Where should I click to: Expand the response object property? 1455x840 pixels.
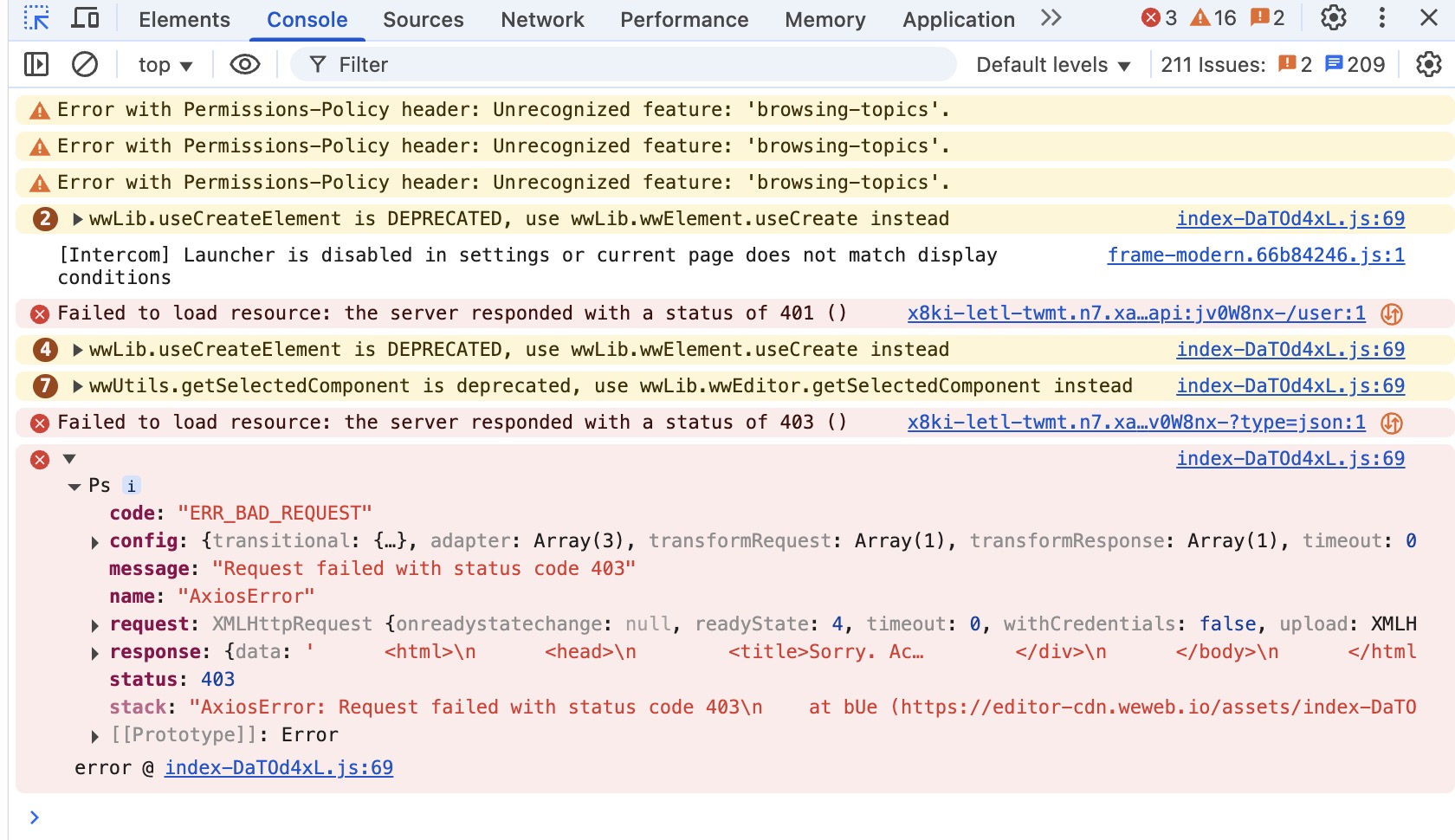pyautogui.click(x=95, y=653)
